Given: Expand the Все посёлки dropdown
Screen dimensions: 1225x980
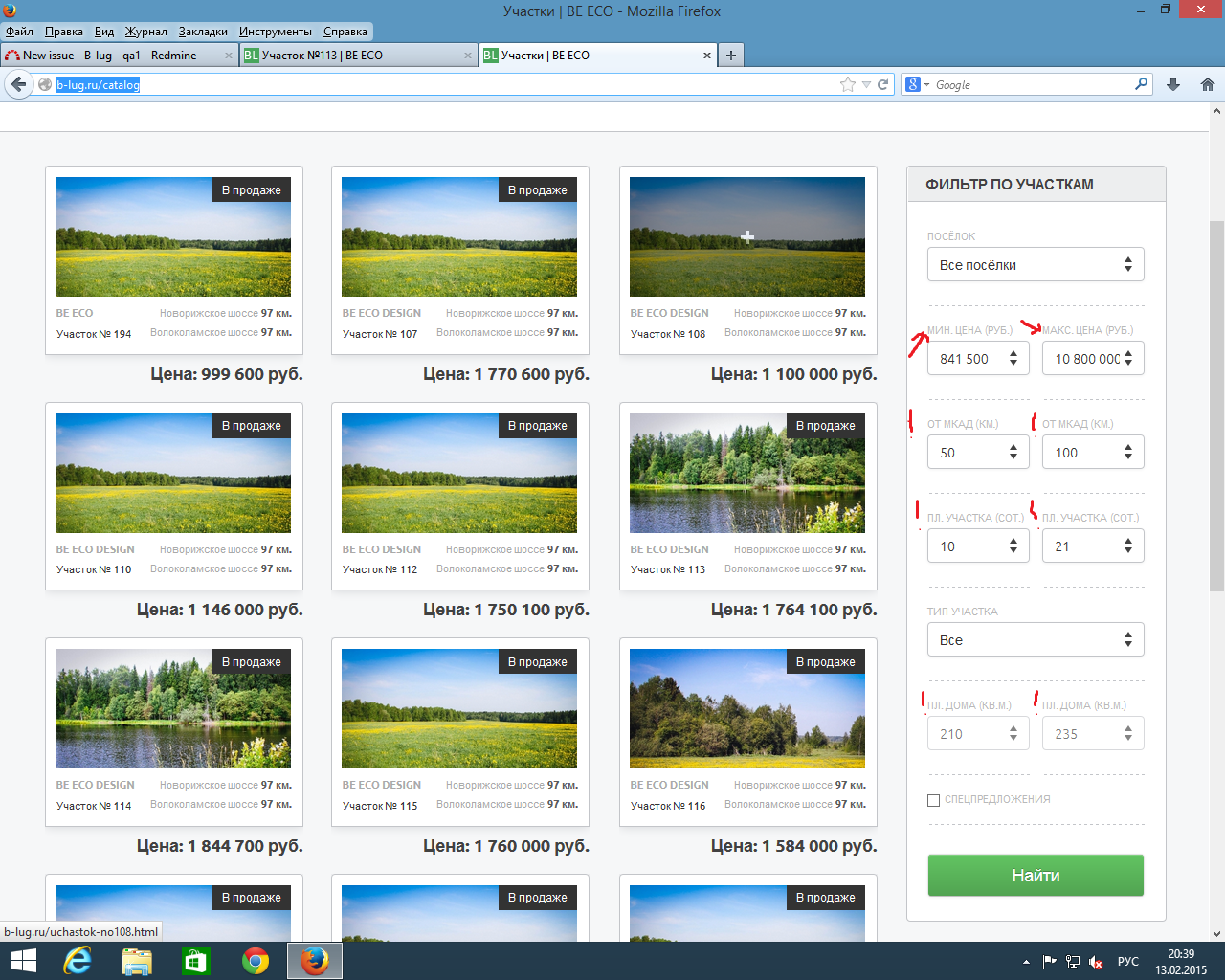Looking at the screenshot, I should 1036,265.
